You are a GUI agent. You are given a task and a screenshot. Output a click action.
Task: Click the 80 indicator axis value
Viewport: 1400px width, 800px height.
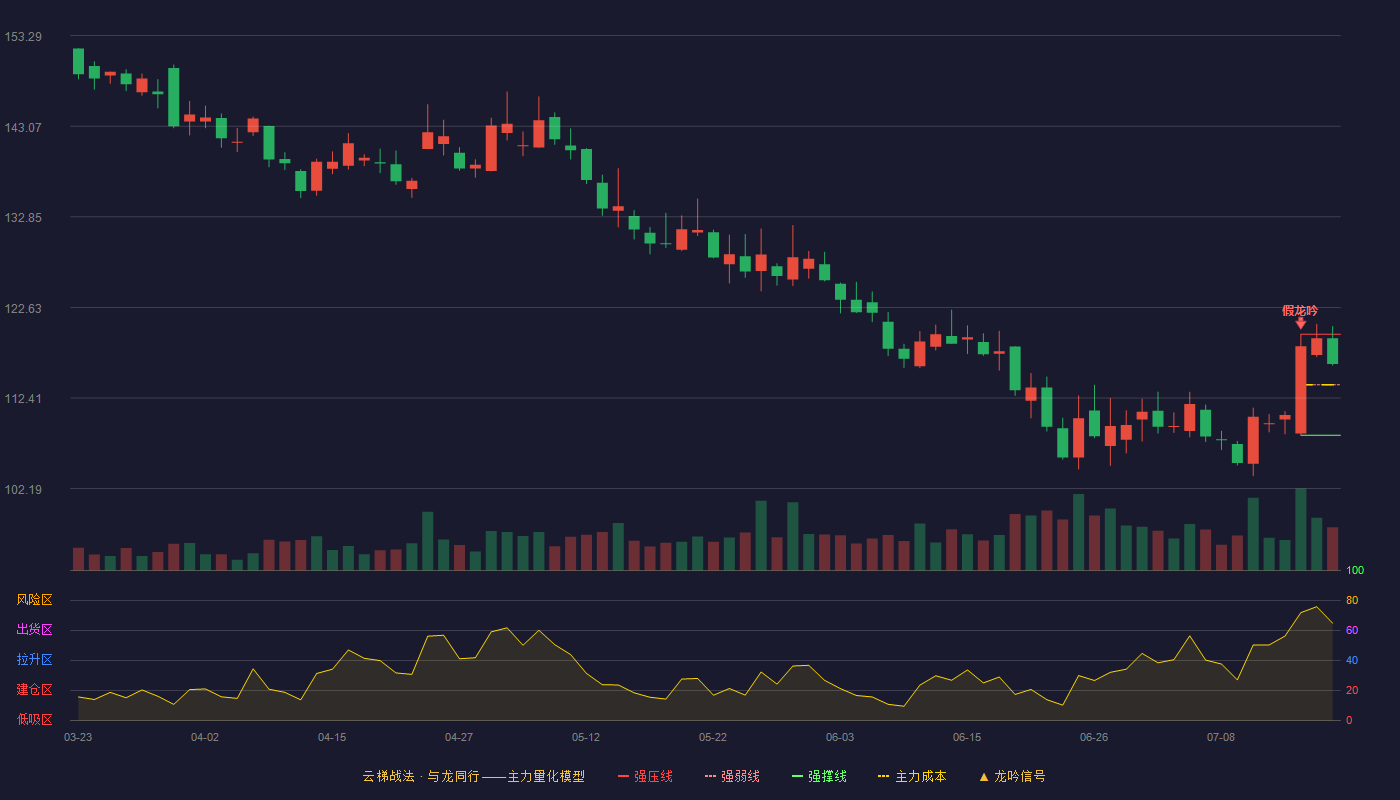[1352, 600]
